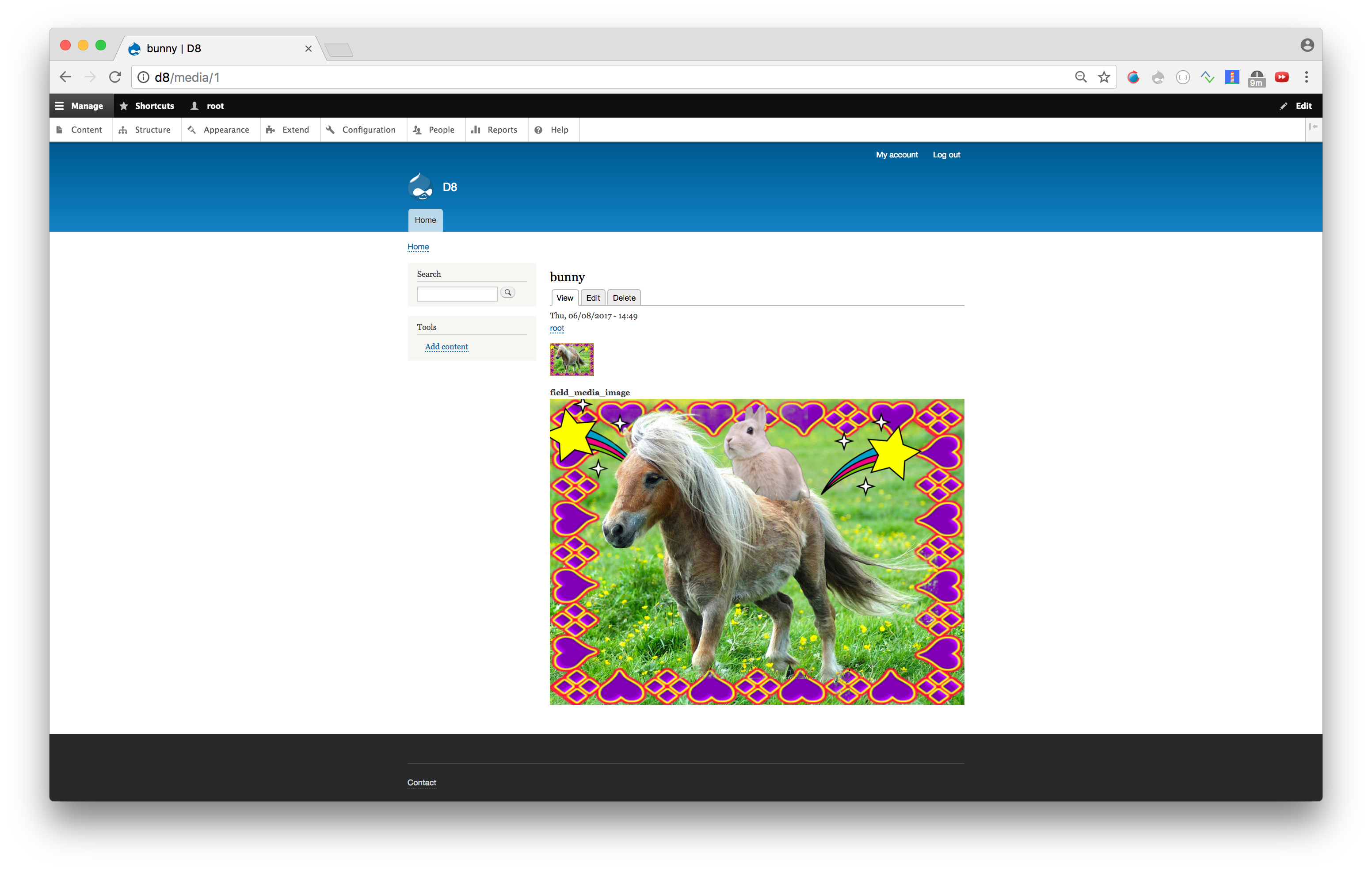Click the blue lighthouse extension icon
This screenshot has height=872, width=1372.
[1232, 77]
